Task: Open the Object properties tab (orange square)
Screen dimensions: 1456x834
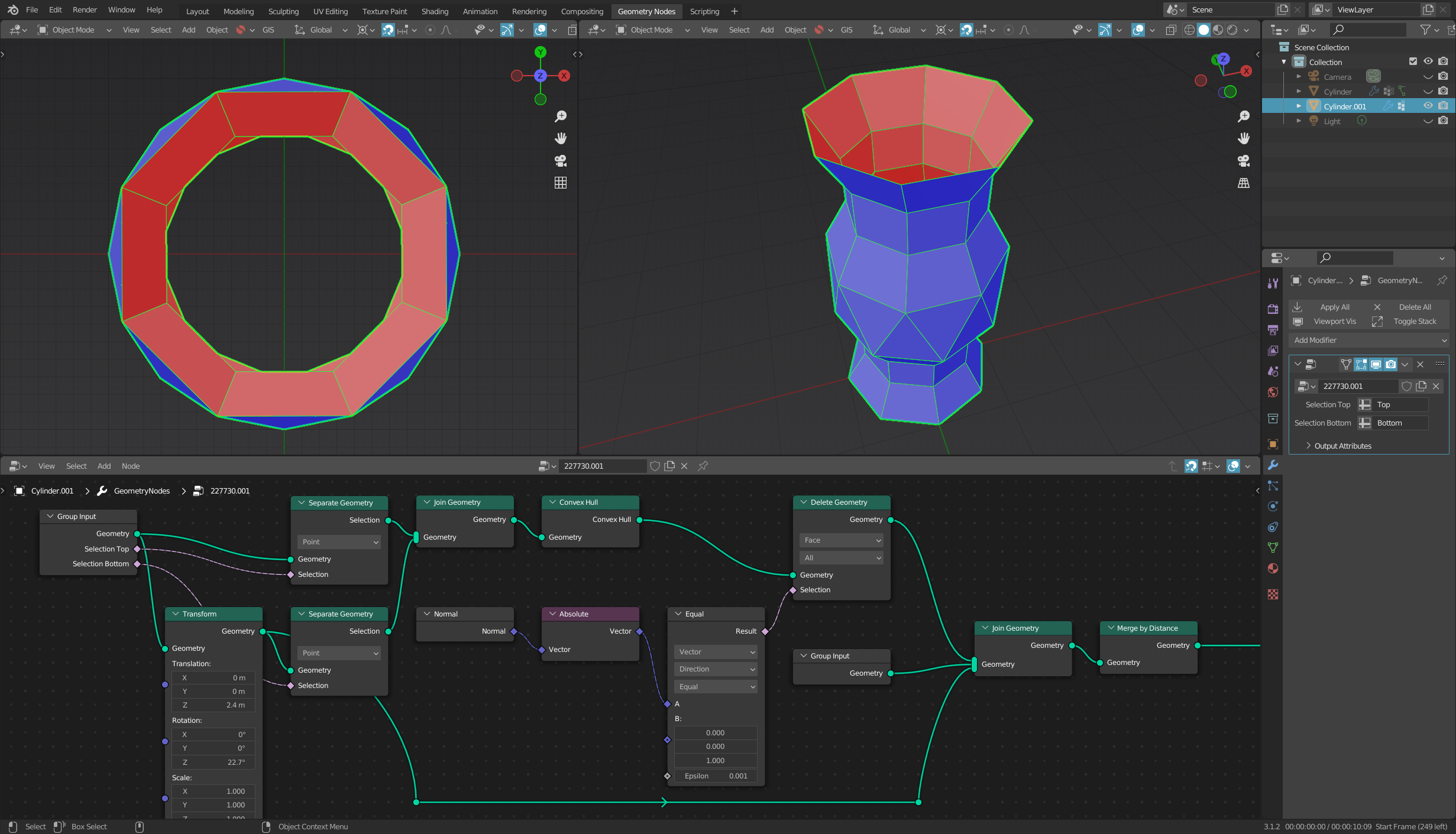Action: point(1273,444)
